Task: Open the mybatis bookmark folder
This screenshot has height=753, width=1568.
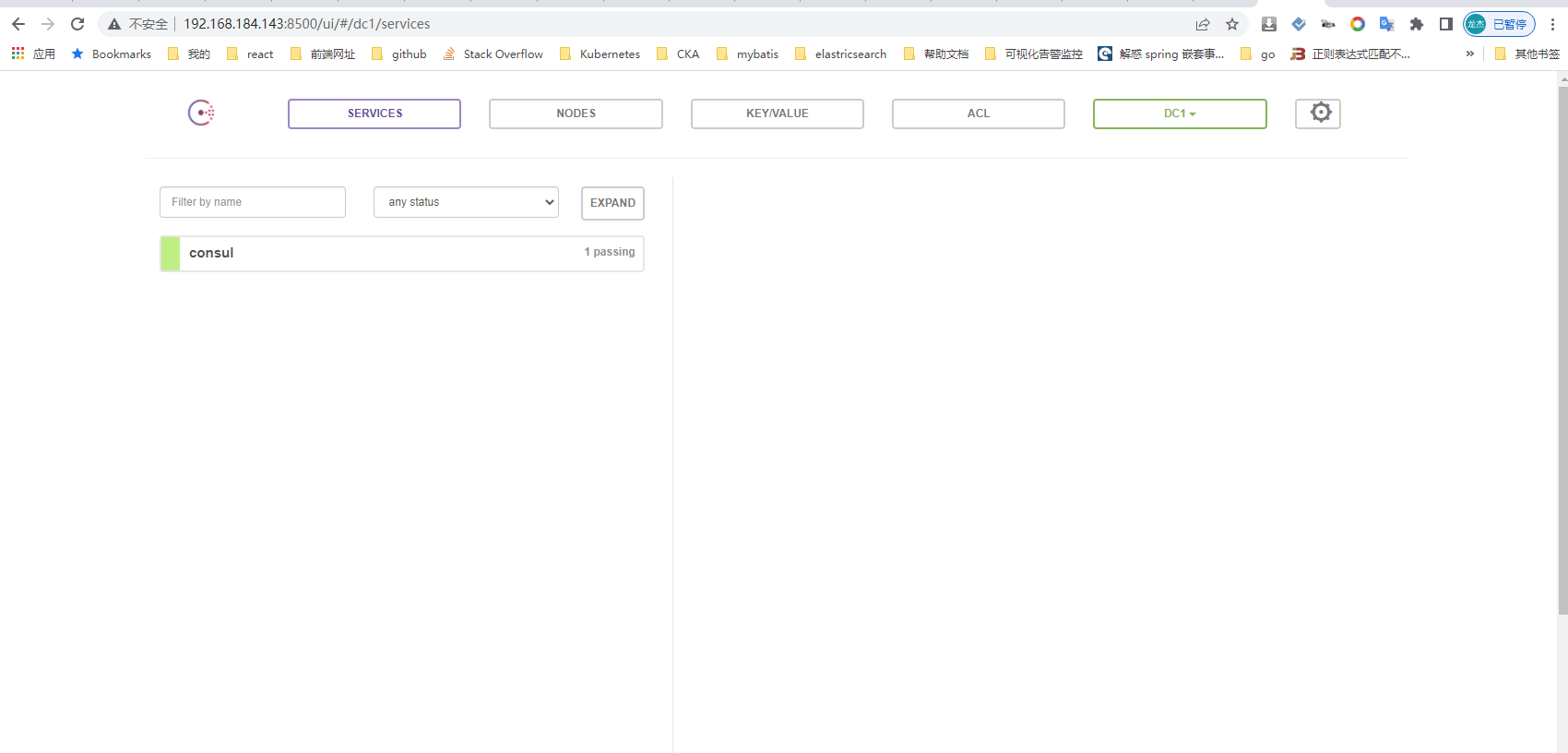Action: click(x=747, y=54)
